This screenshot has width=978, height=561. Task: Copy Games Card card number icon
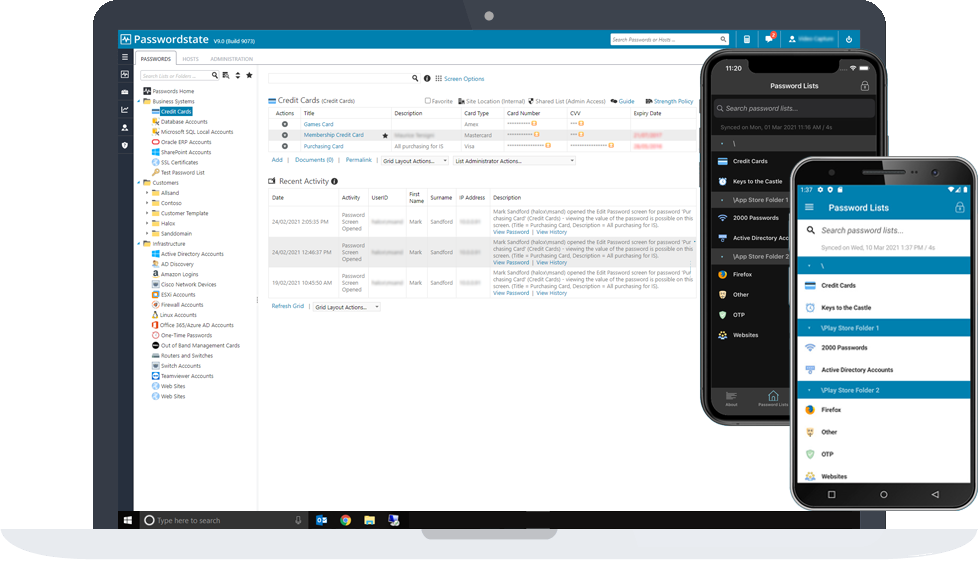535,124
